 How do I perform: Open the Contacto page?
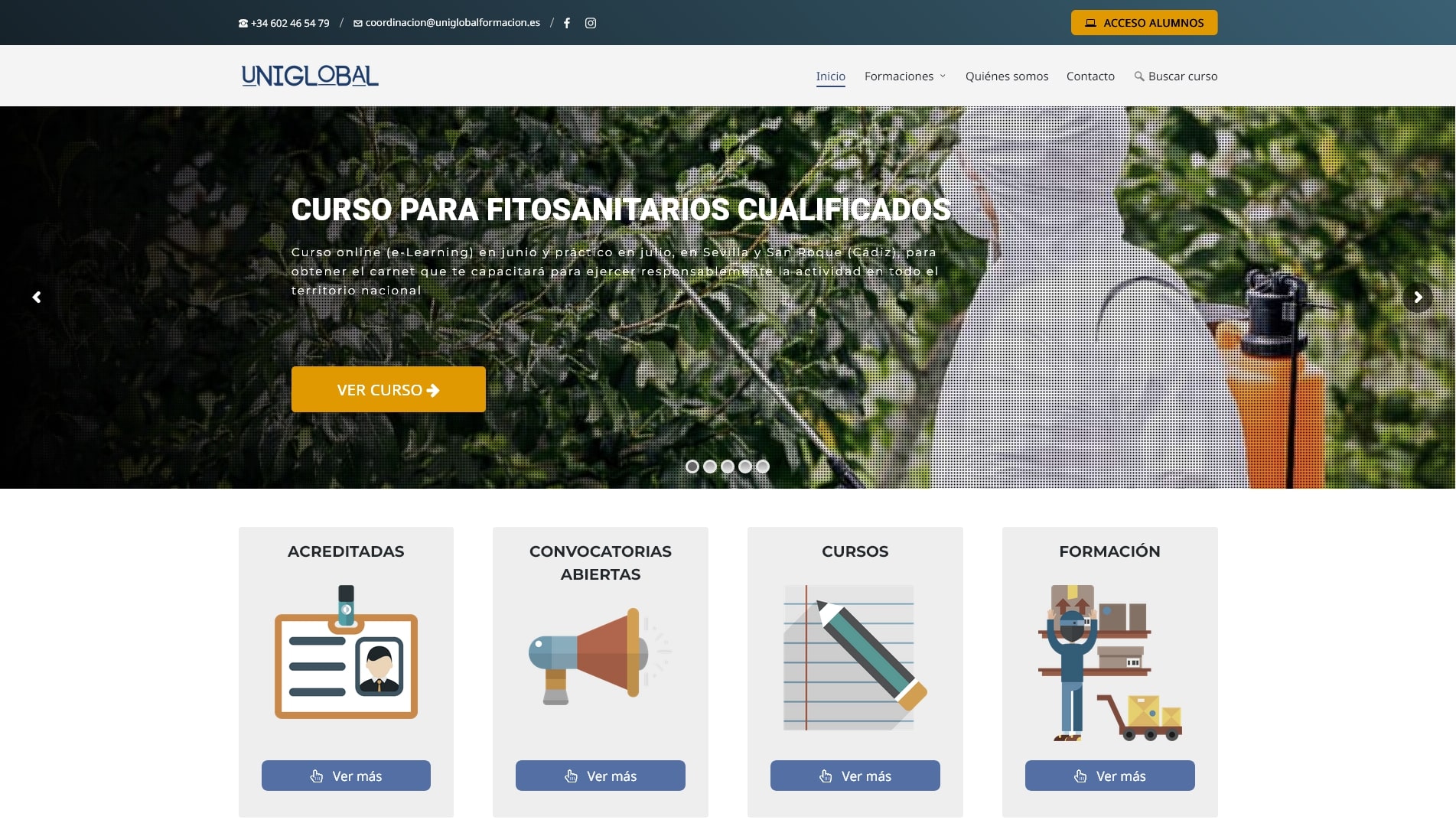[x=1090, y=76]
